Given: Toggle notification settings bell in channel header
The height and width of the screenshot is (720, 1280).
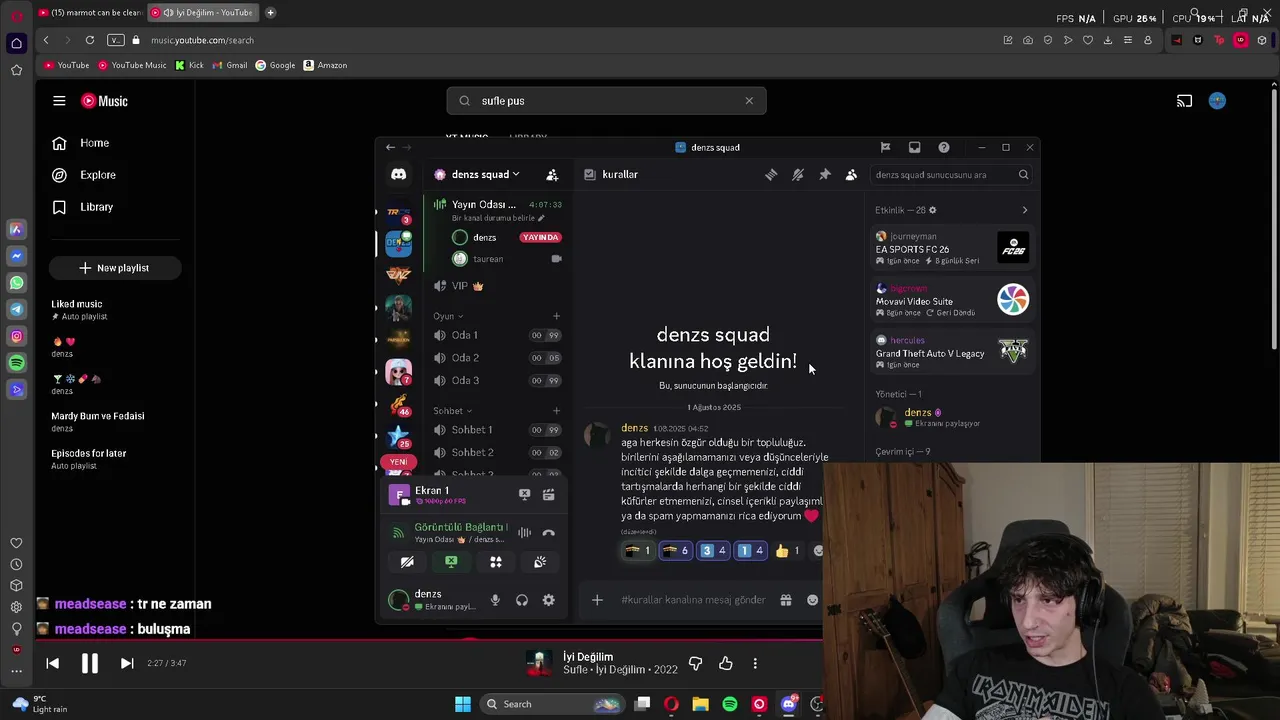Looking at the screenshot, I should click(798, 174).
